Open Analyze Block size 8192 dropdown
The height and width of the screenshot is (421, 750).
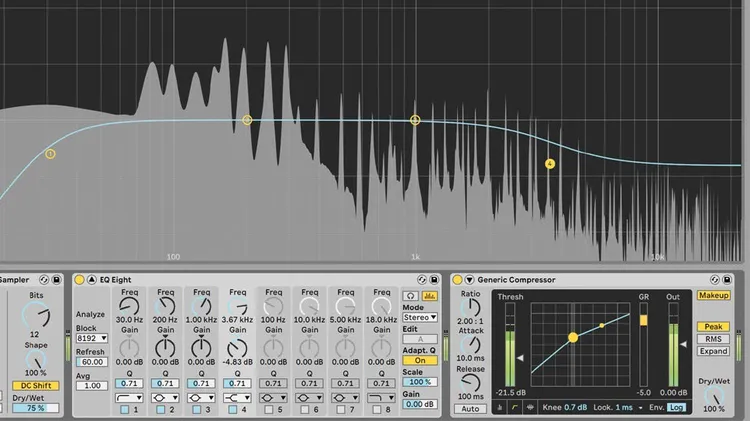[91, 338]
